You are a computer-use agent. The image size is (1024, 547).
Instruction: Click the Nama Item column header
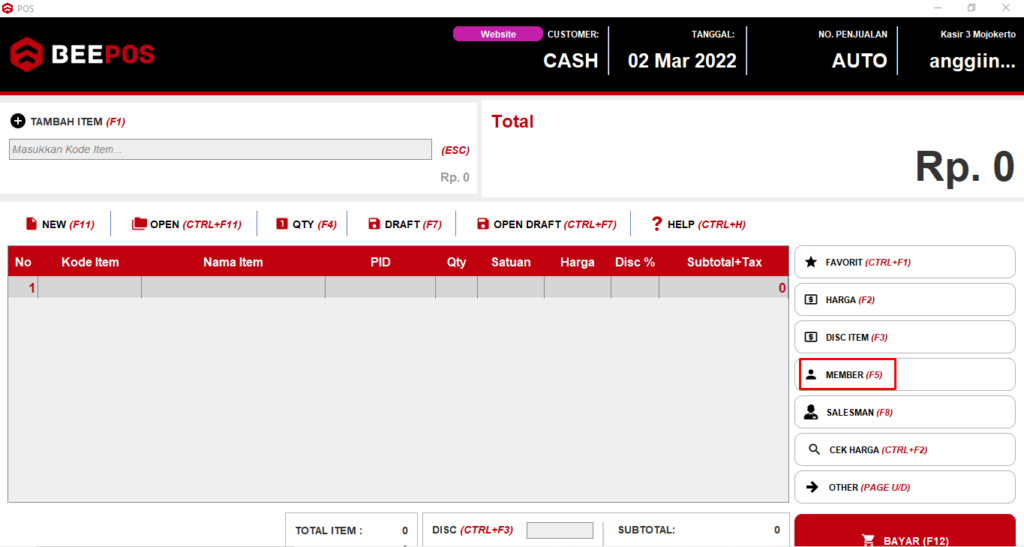232,262
